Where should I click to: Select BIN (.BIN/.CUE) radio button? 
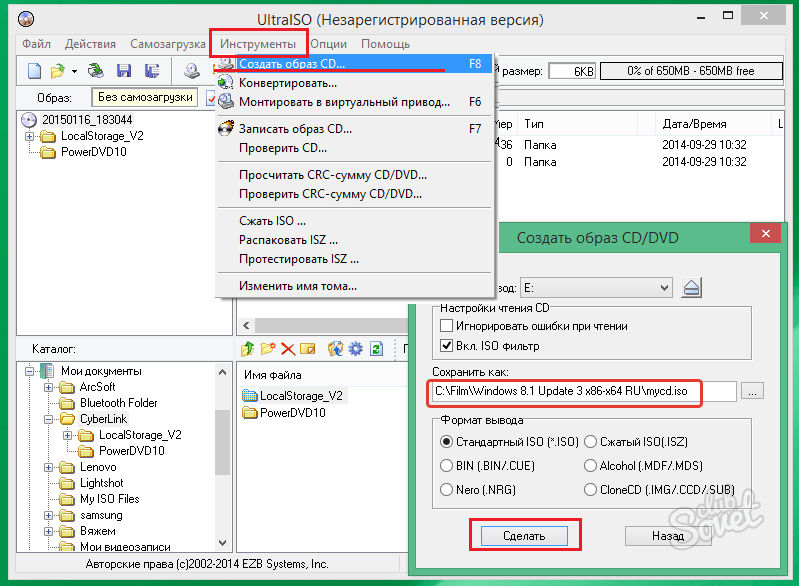tap(446, 466)
